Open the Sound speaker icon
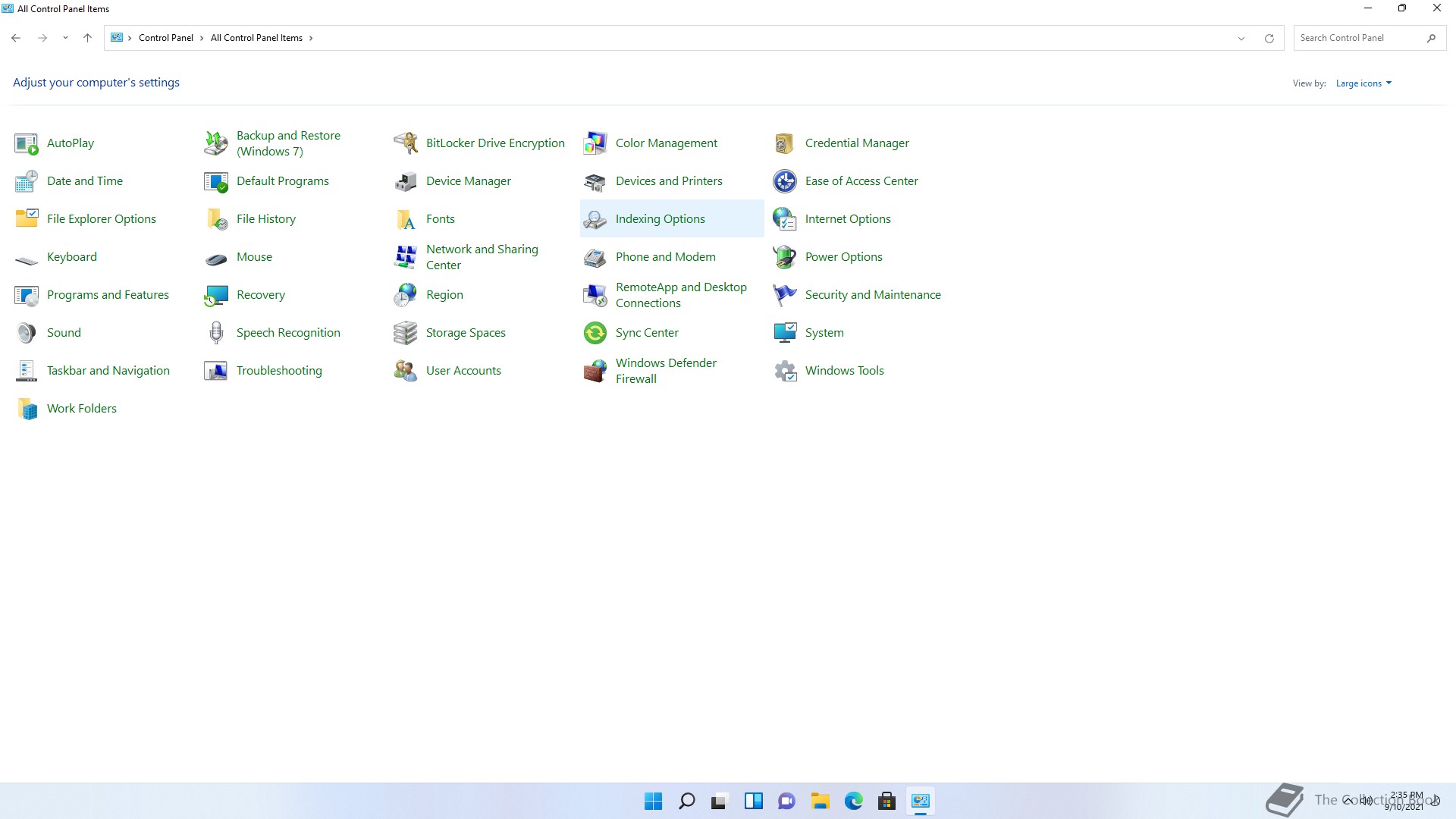 click(x=27, y=333)
